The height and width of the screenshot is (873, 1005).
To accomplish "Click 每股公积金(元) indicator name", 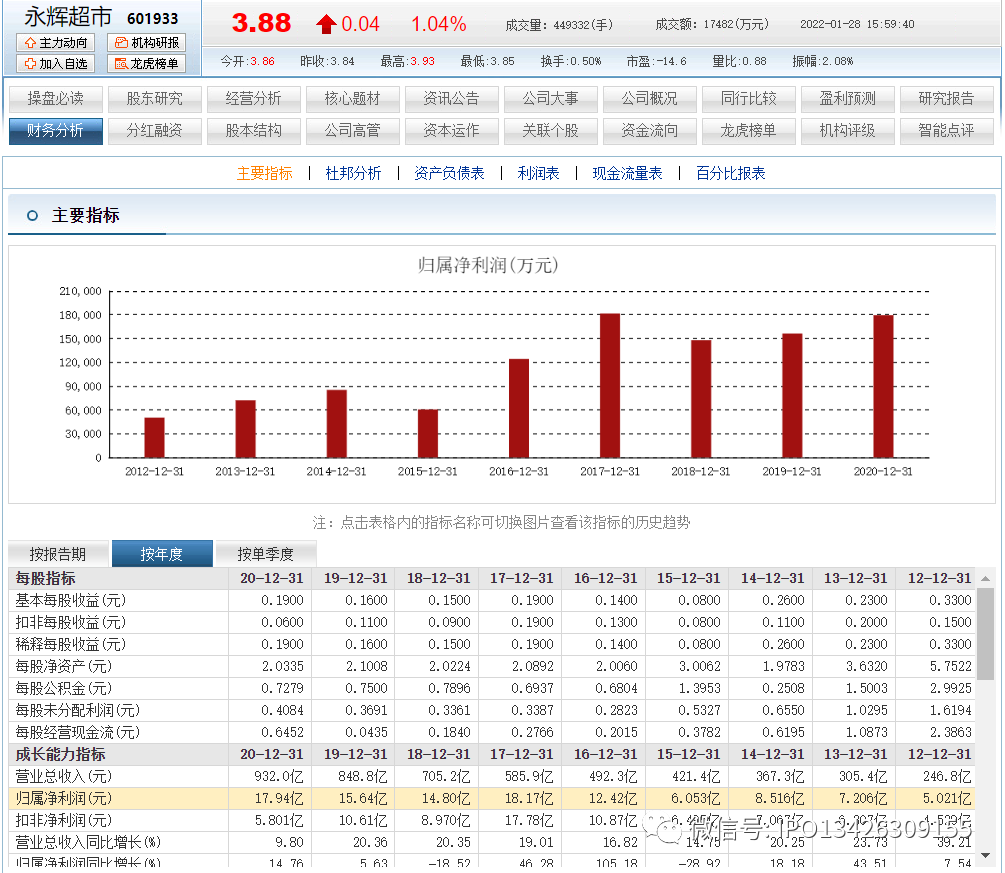I will [63, 688].
